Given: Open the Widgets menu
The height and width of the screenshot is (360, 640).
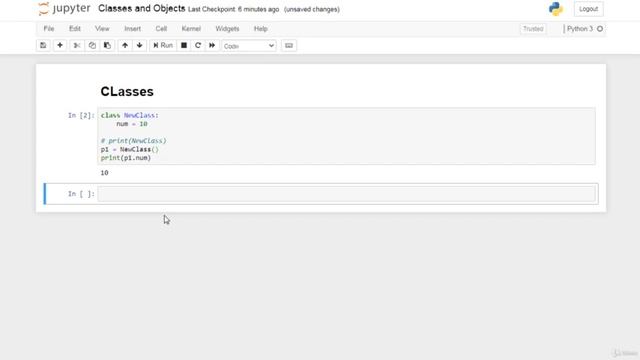Looking at the screenshot, I should point(227,29).
